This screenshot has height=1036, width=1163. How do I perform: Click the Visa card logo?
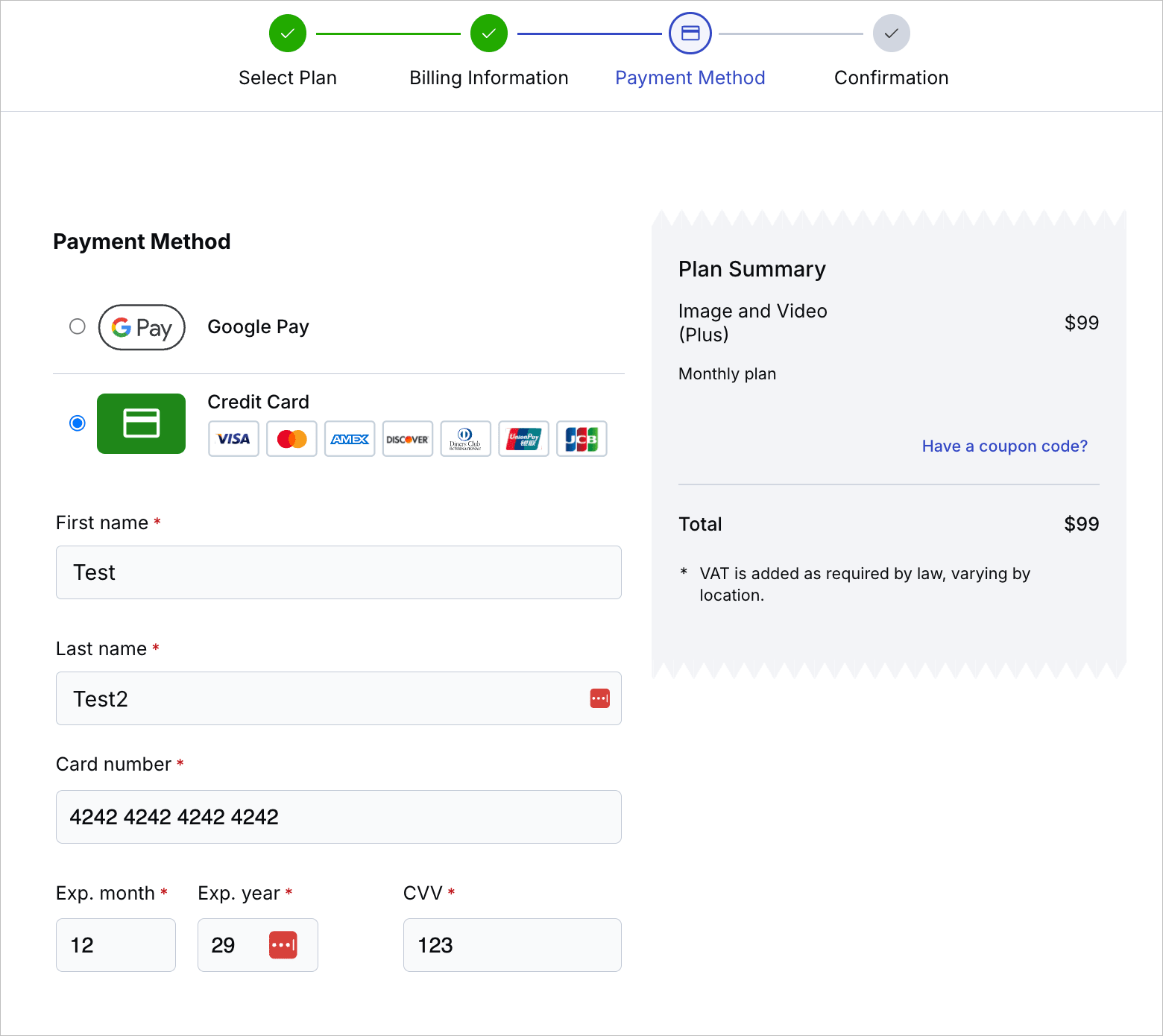[233, 439]
